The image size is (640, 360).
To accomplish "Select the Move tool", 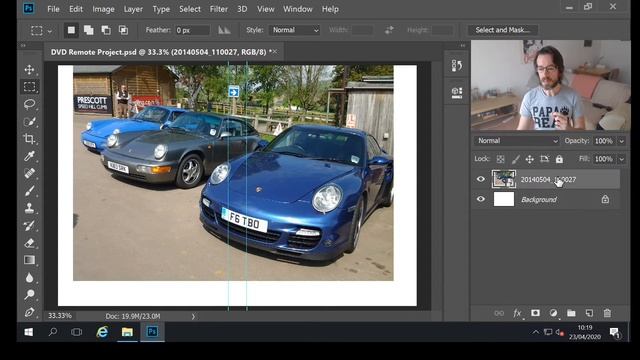I will coord(29,69).
